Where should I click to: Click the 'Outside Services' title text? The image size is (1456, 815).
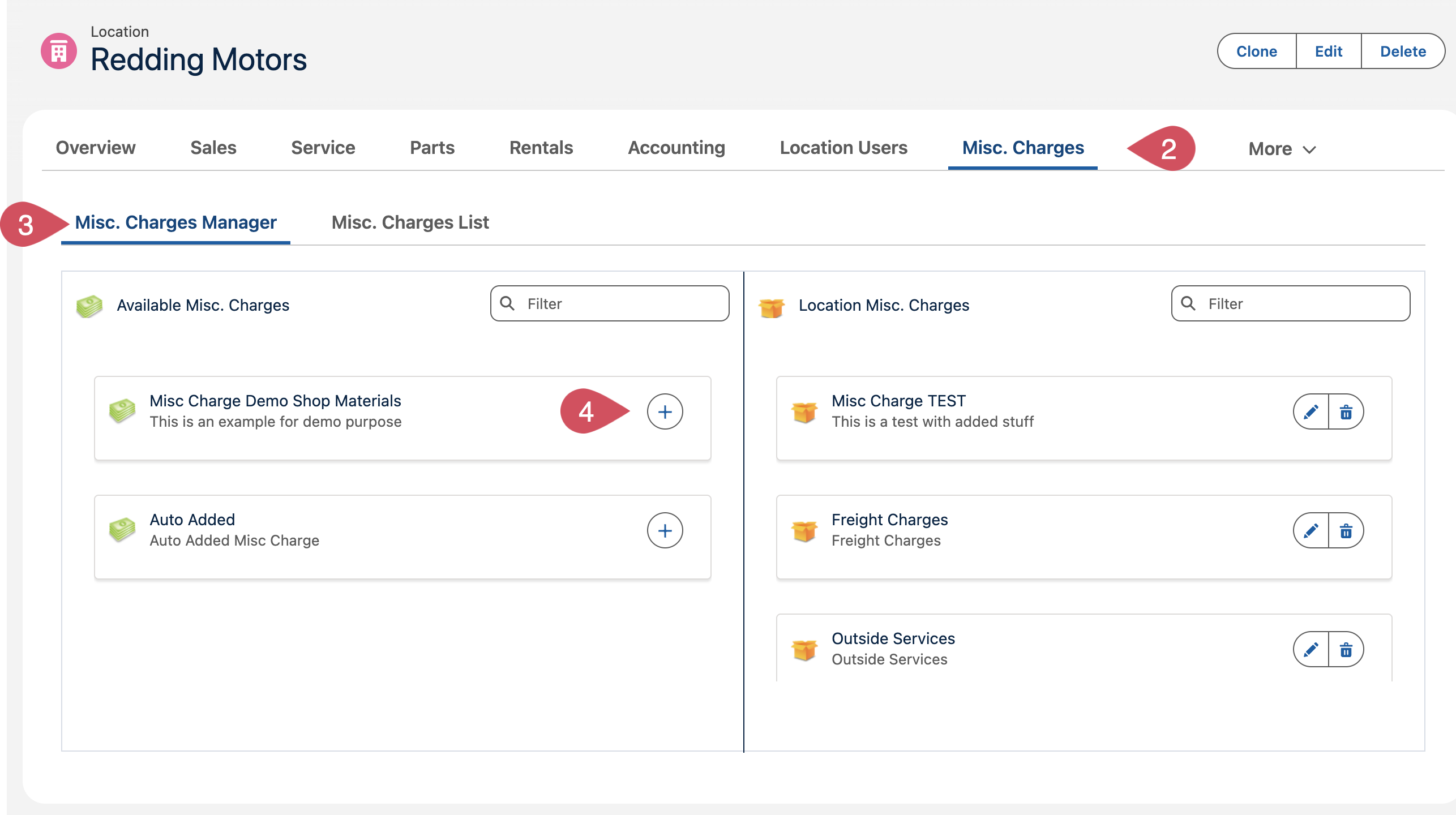893,638
